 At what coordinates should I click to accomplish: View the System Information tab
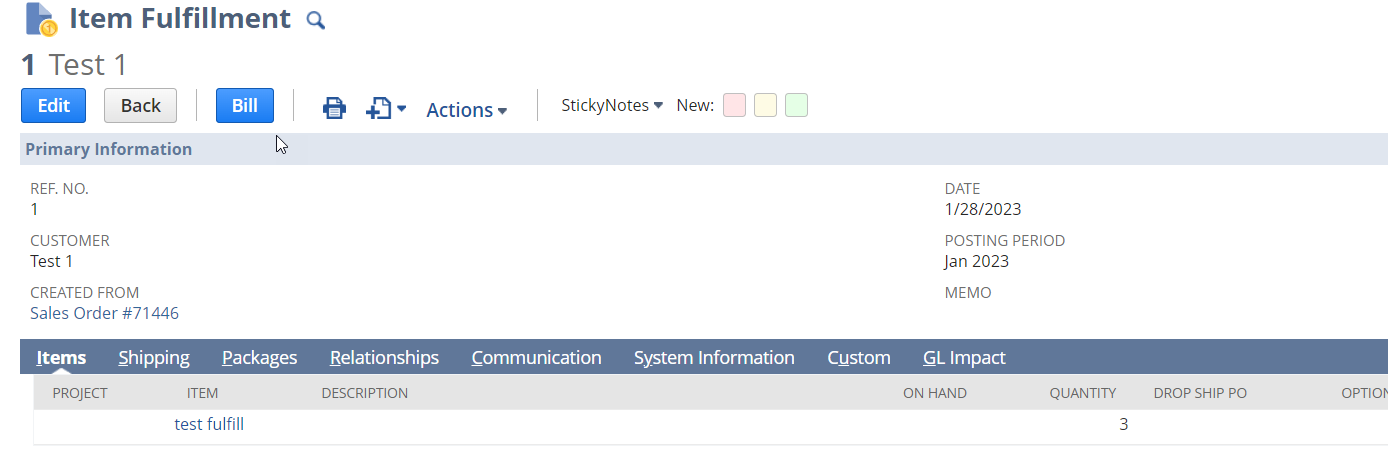click(714, 357)
